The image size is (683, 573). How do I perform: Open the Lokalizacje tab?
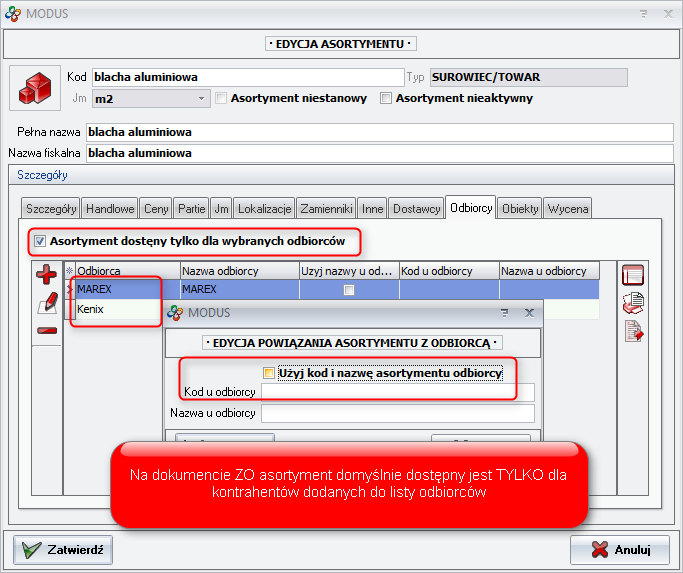[x=264, y=209]
